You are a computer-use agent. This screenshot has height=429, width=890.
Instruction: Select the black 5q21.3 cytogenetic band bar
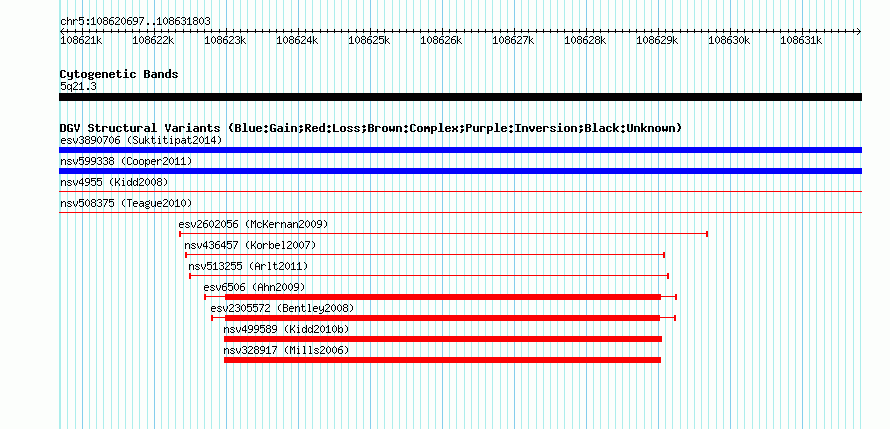[x=460, y=97]
